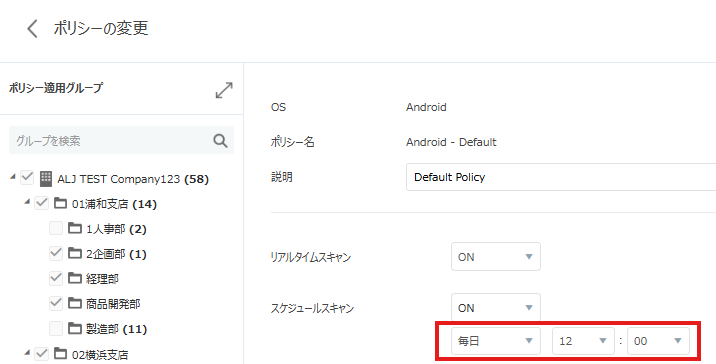Click the 製造部 folder icon
The image size is (716, 364).
75,328
